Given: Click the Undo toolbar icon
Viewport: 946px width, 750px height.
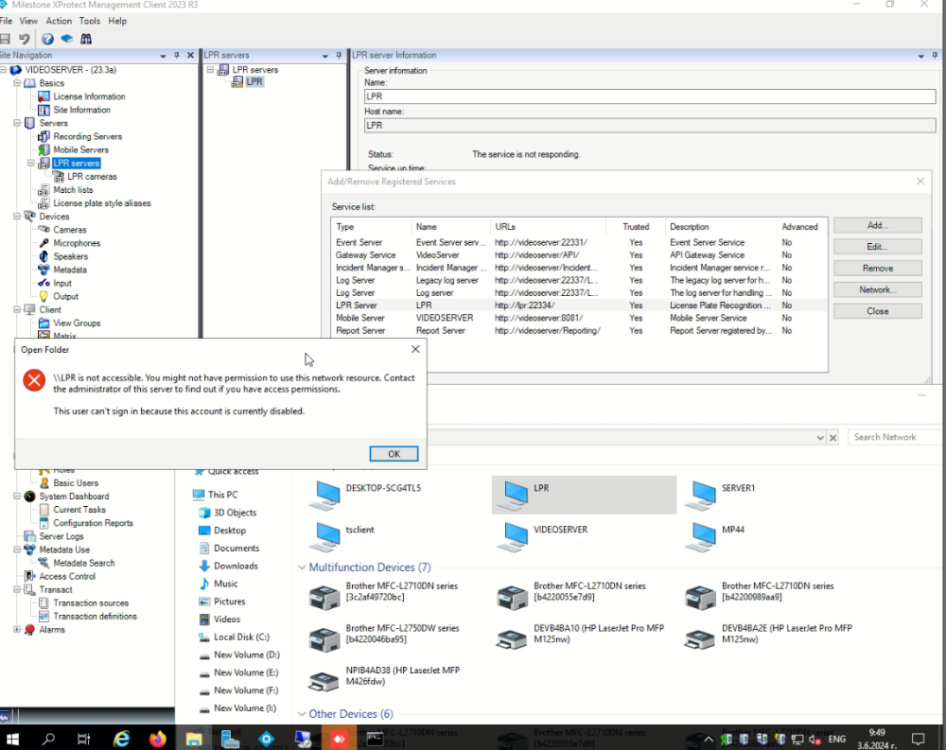Looking at the screenshot, I should (24, 39).
